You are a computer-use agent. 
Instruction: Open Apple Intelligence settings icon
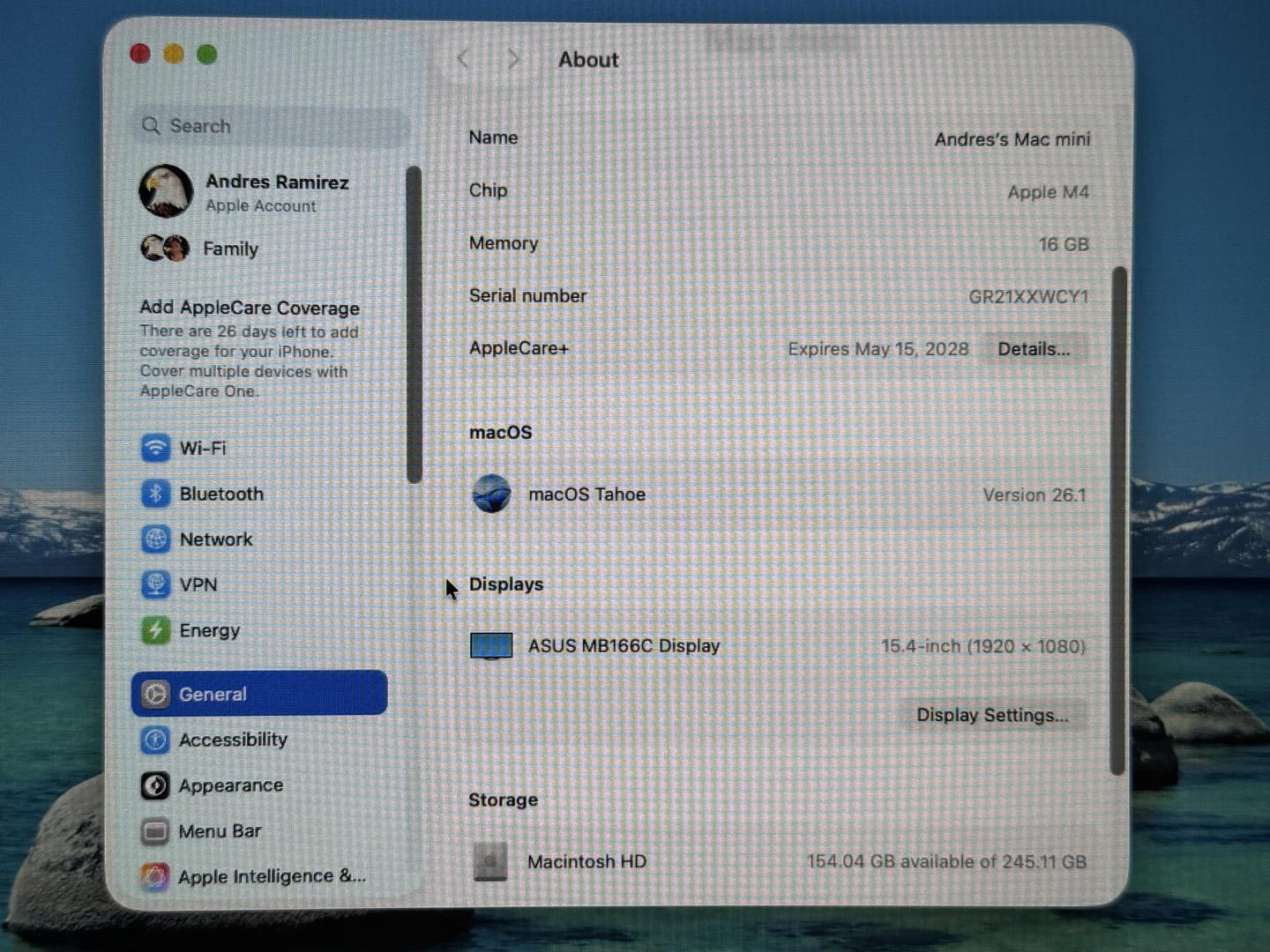(x=155, y=876)
